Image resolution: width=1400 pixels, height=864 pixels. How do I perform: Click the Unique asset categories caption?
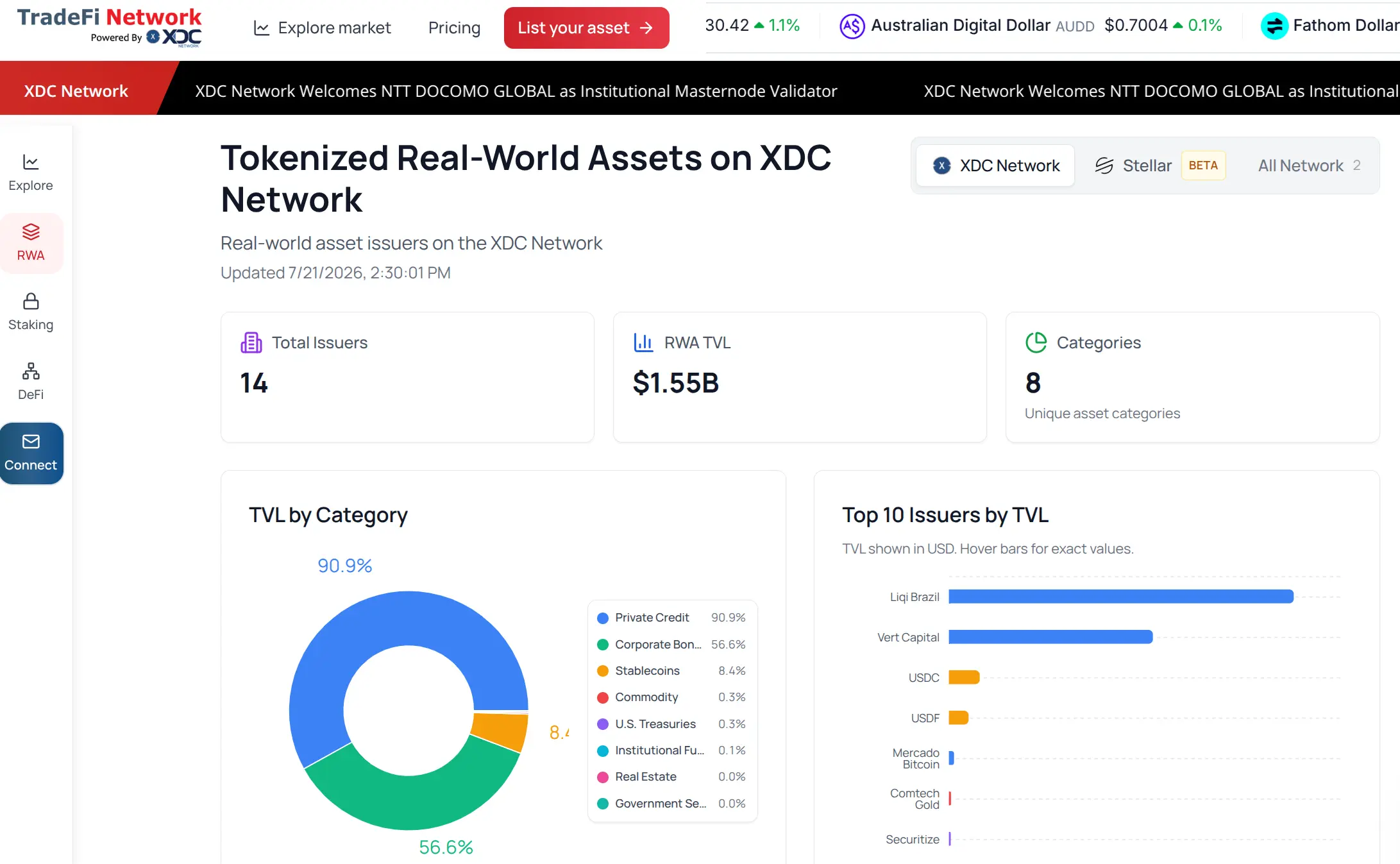[x=1102, y=414]
